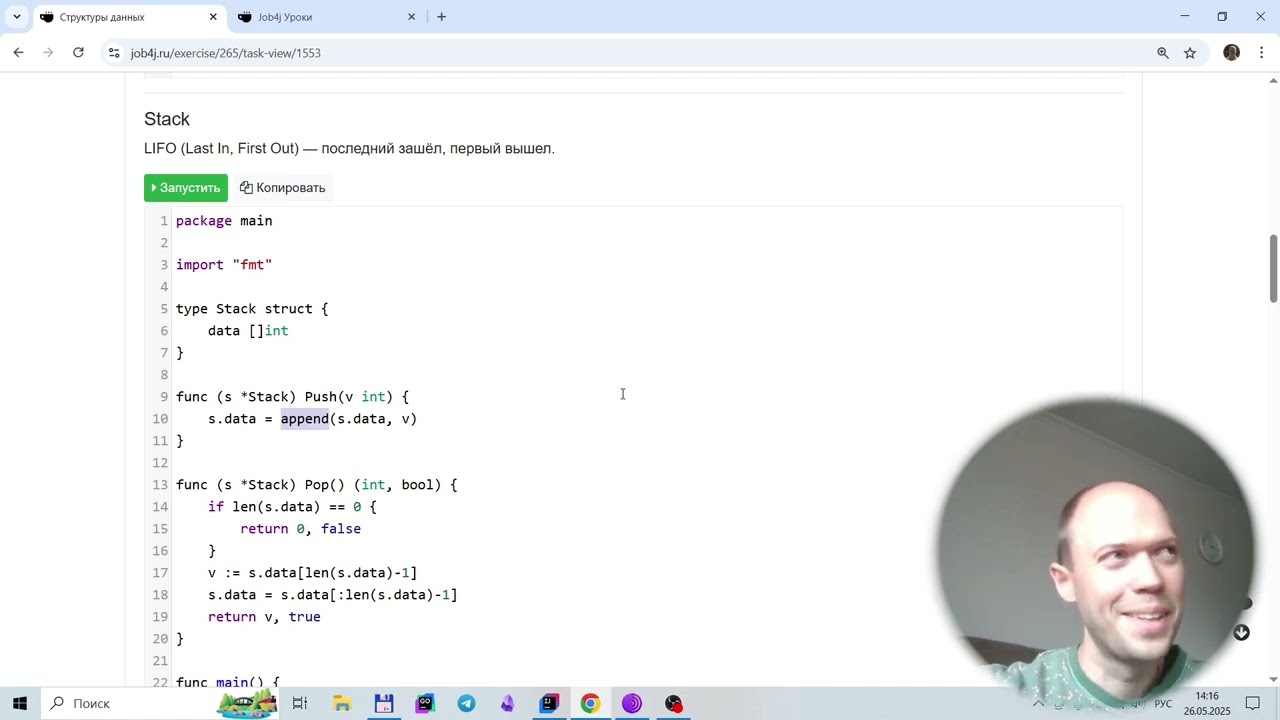Close the Структуры данных tab

pyautogui.click(x=213, y=17)
